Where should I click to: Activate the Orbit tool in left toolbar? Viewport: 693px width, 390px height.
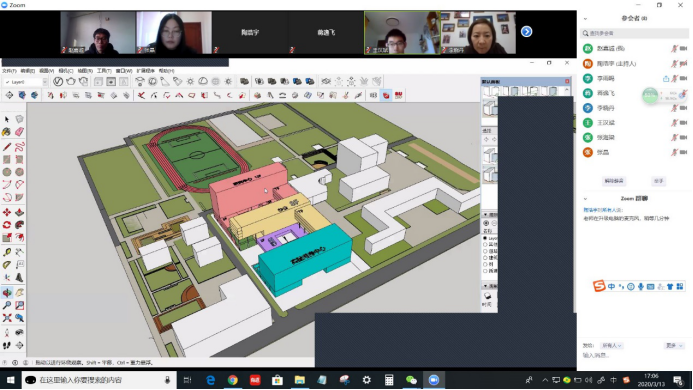(7, 292)
